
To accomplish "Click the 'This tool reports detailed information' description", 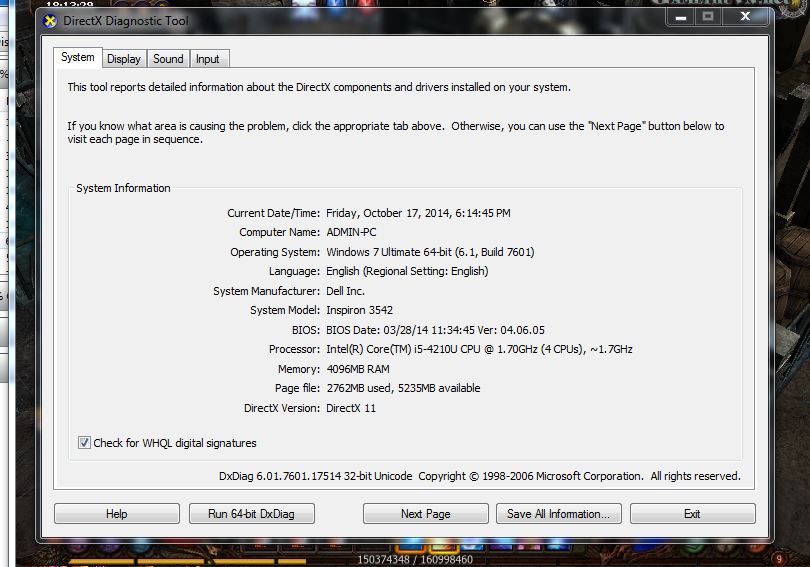I will tap(319, 87).
